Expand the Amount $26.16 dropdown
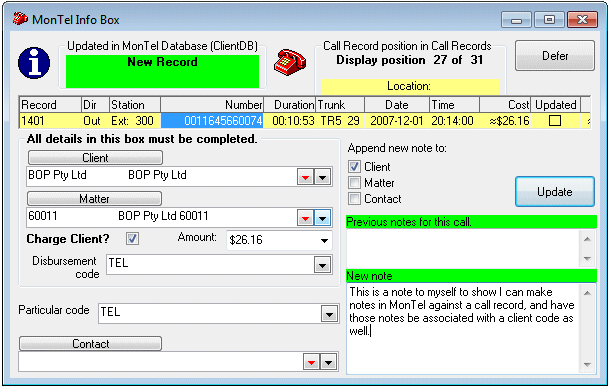Image resolution: width=610 pixels, height=388 pixels. pyautogui.click(x=324, y=241)
